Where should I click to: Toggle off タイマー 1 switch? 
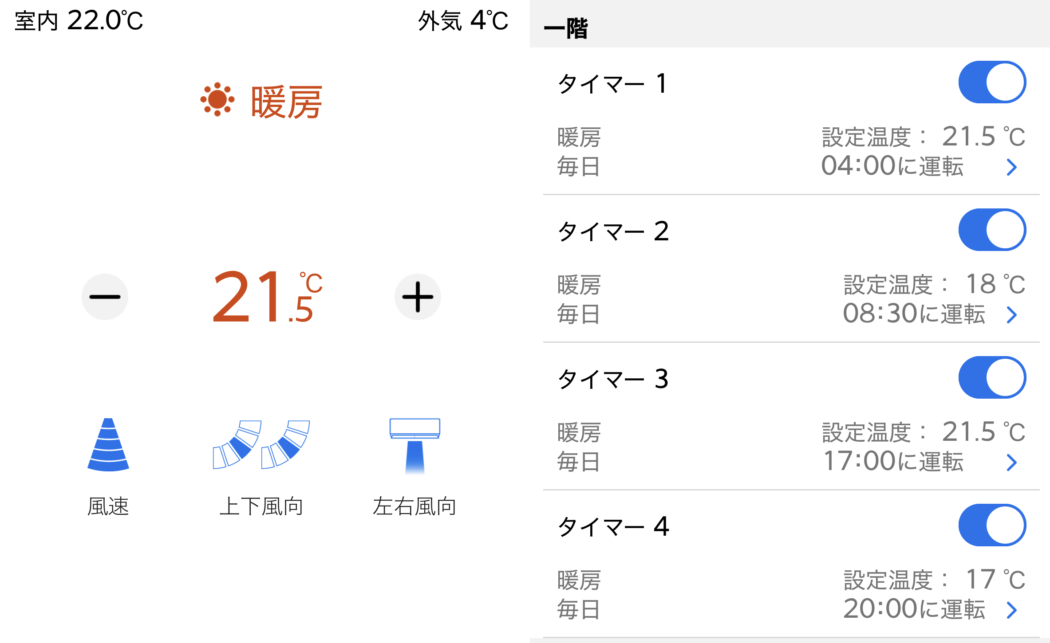click(x=991, y=83)
